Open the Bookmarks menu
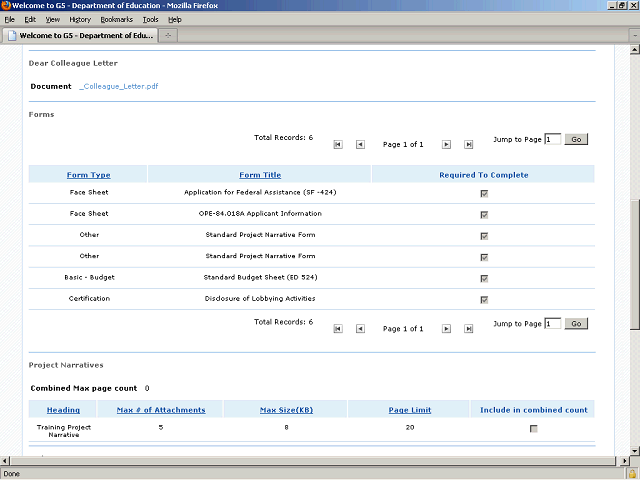 (116, 19)
